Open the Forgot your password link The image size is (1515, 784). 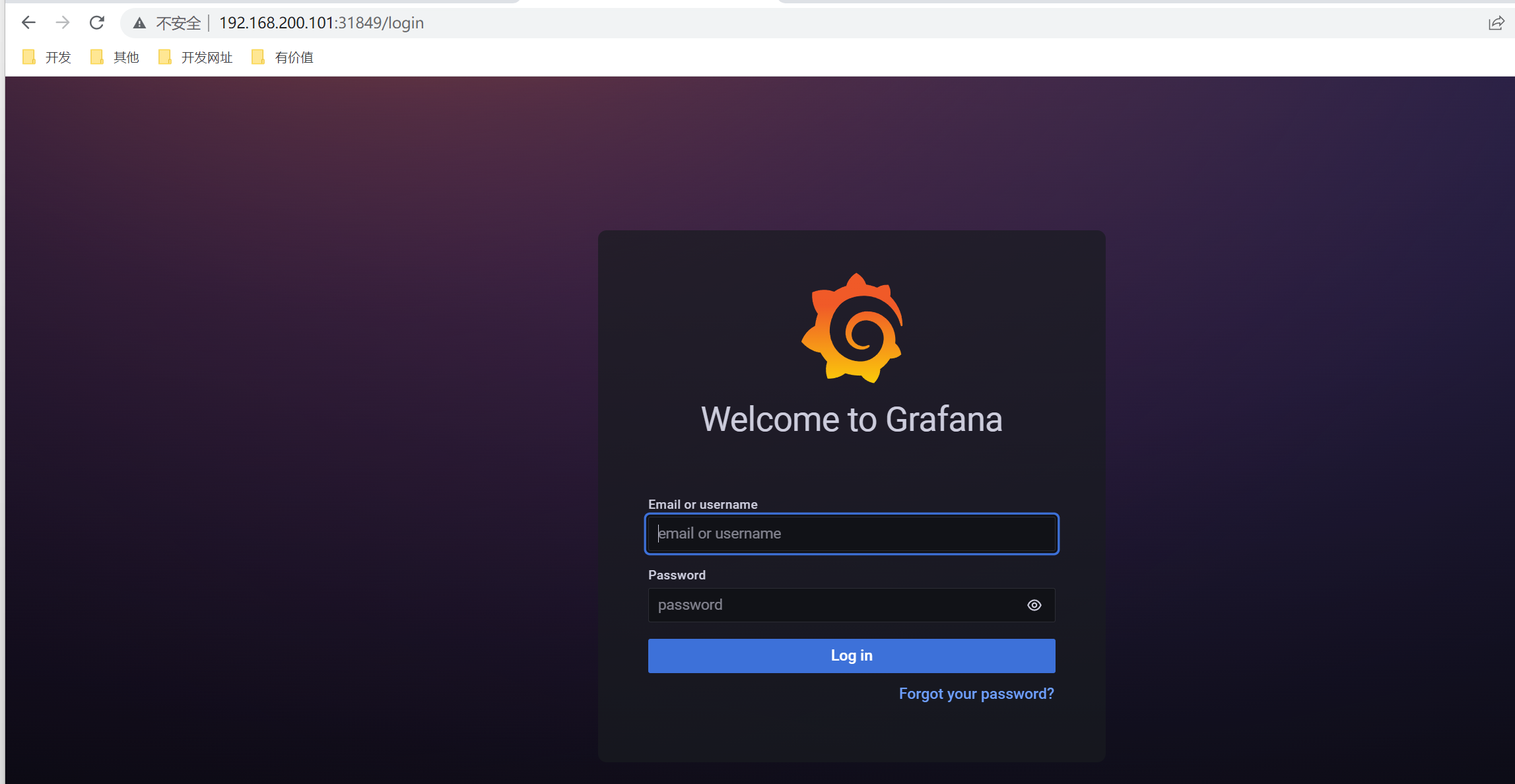coord(976,694)
